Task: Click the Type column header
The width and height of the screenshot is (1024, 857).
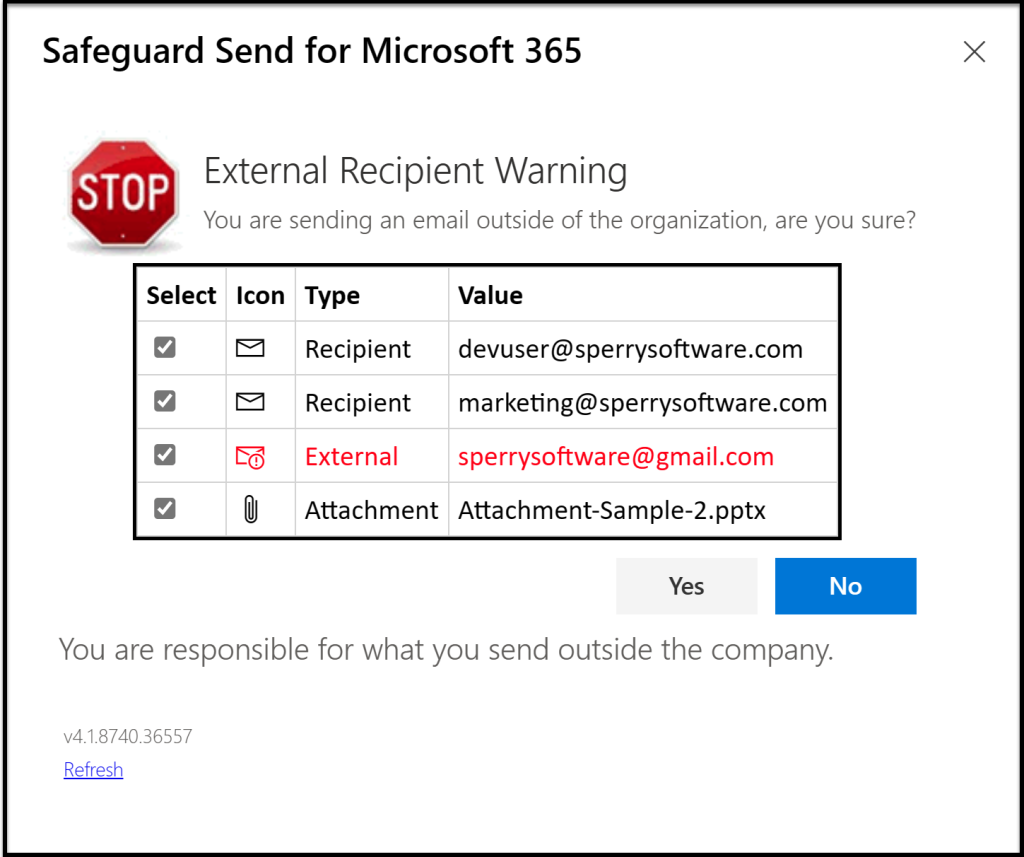Action: point(332,296)
